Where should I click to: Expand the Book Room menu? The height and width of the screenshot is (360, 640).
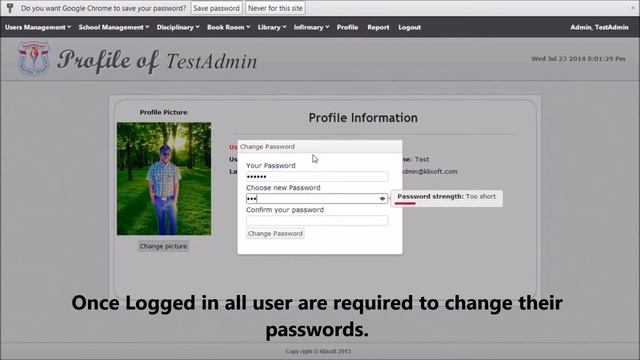229,27
